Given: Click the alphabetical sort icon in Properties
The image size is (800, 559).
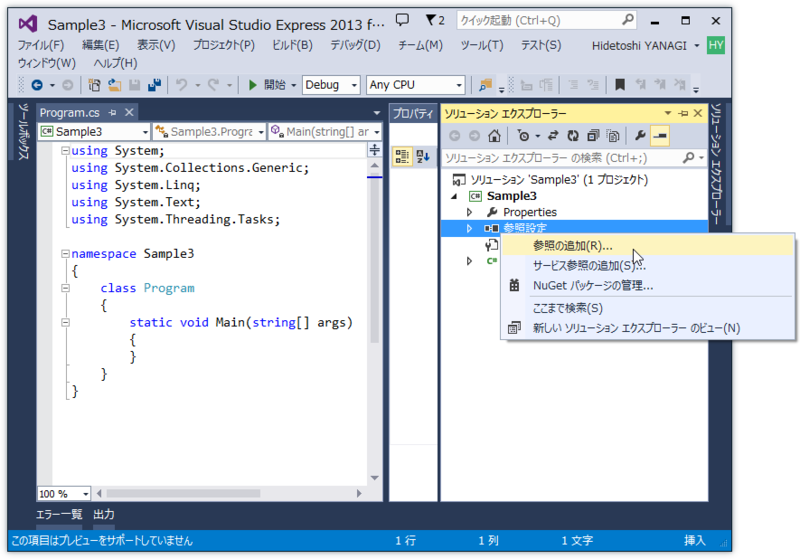Looking at the screenshot, I should 423,156.
